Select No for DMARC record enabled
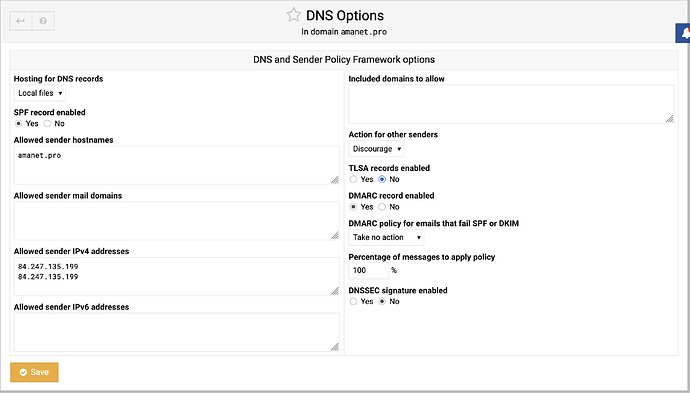This screenshot has height=393, width=690. click(382, 207)
